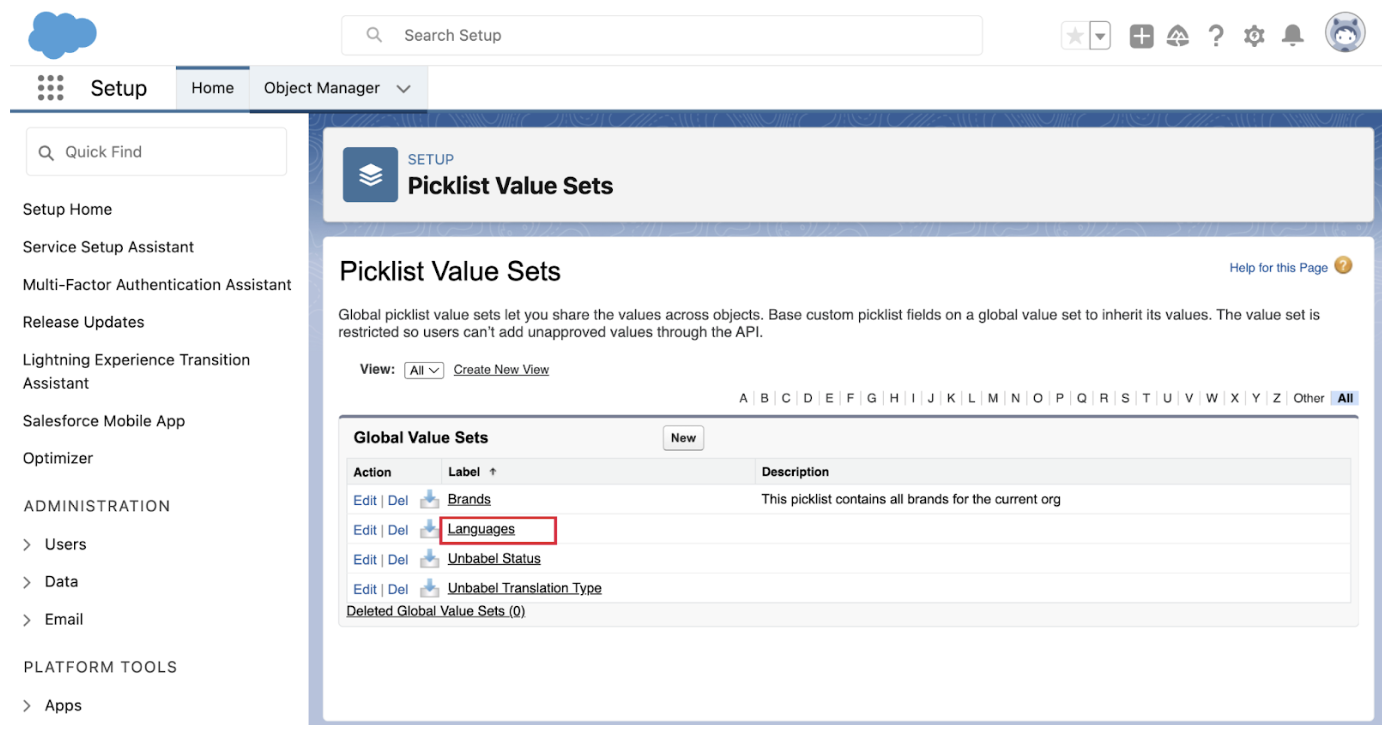Filter the list by letter L
The image size is (1390, 736).
coord(972,398)
